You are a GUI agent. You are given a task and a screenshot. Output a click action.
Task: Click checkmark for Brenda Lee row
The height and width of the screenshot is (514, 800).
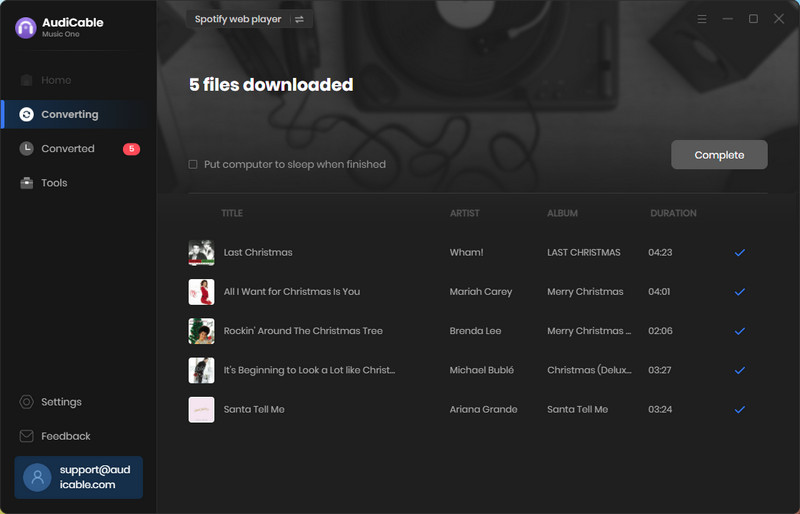pyautogui.click(x=740, y=331)
